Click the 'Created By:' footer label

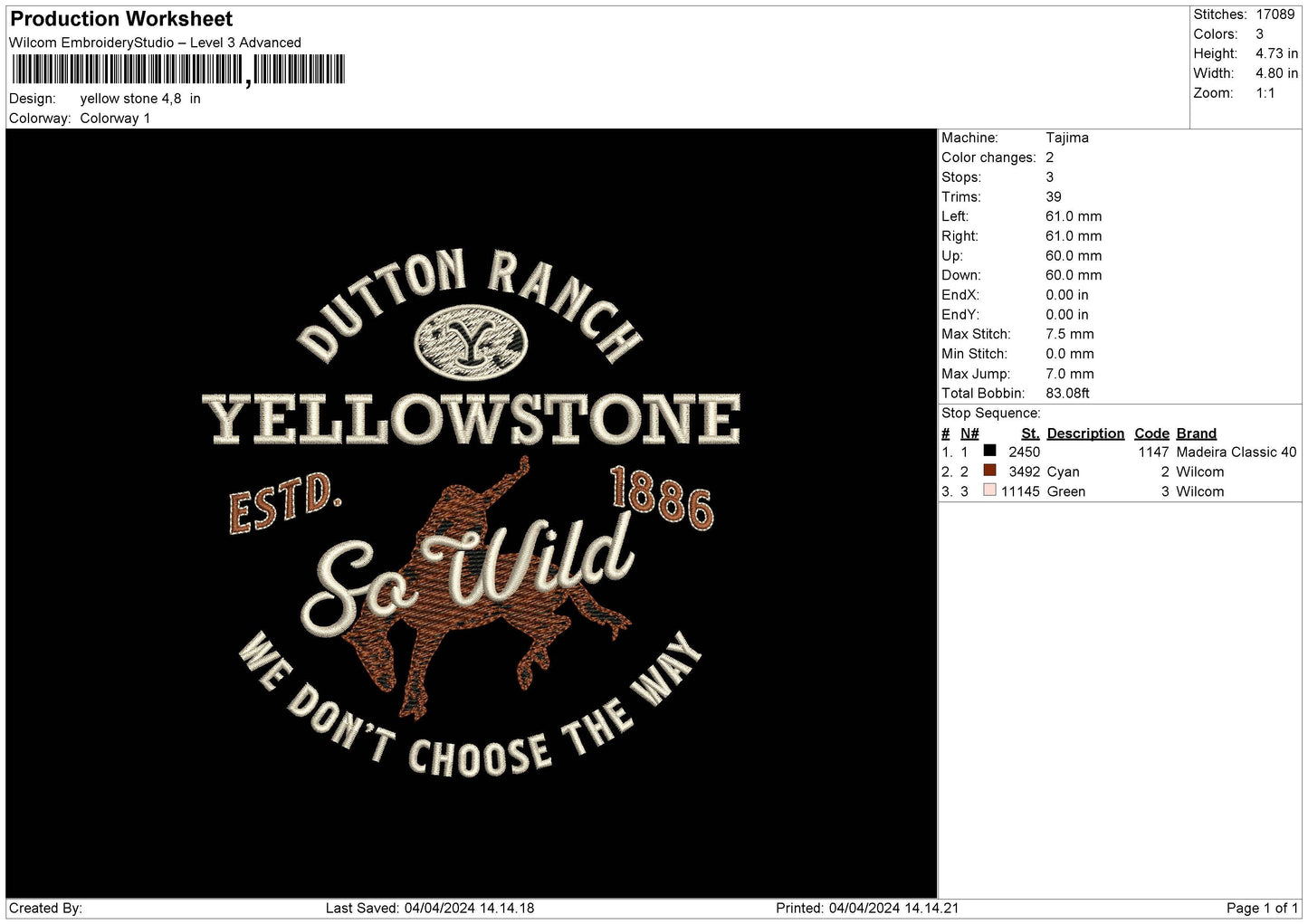pos(45,909)
